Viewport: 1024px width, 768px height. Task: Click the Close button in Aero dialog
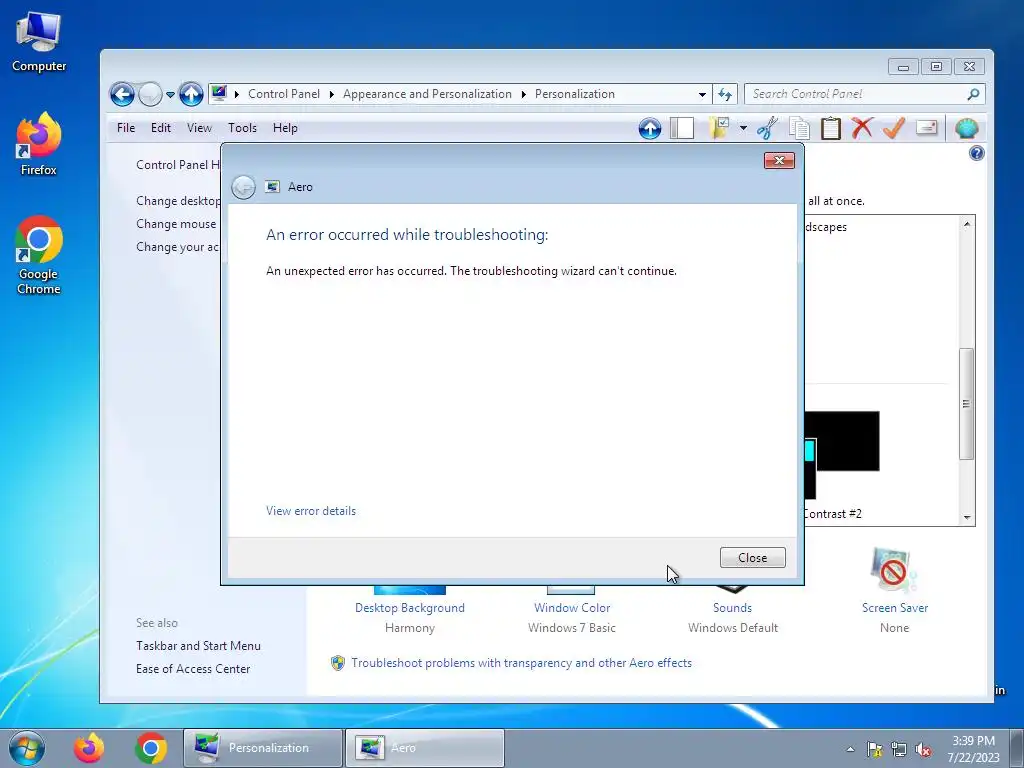point(752,558)
